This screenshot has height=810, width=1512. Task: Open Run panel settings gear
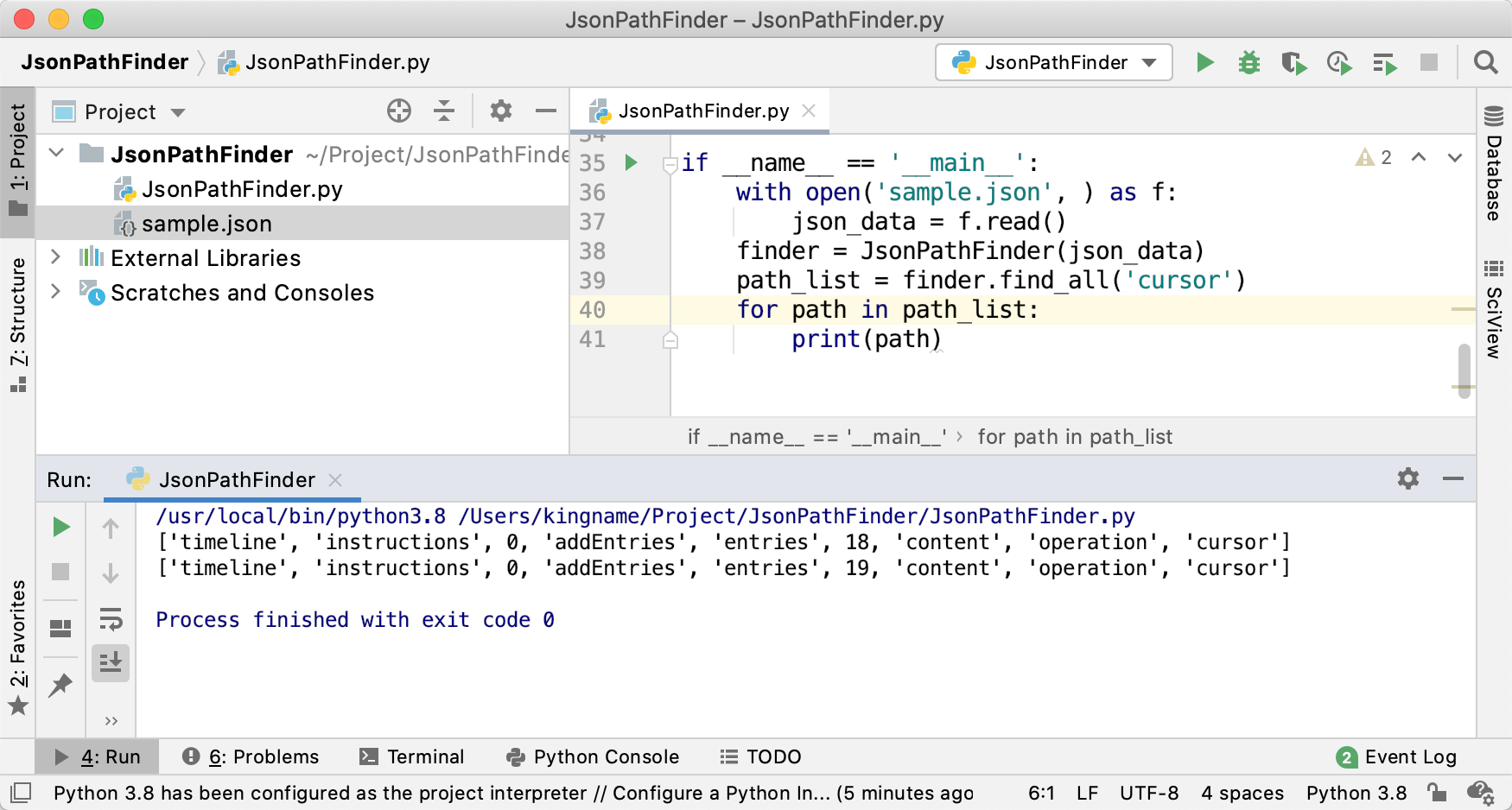coord(1408,479)
